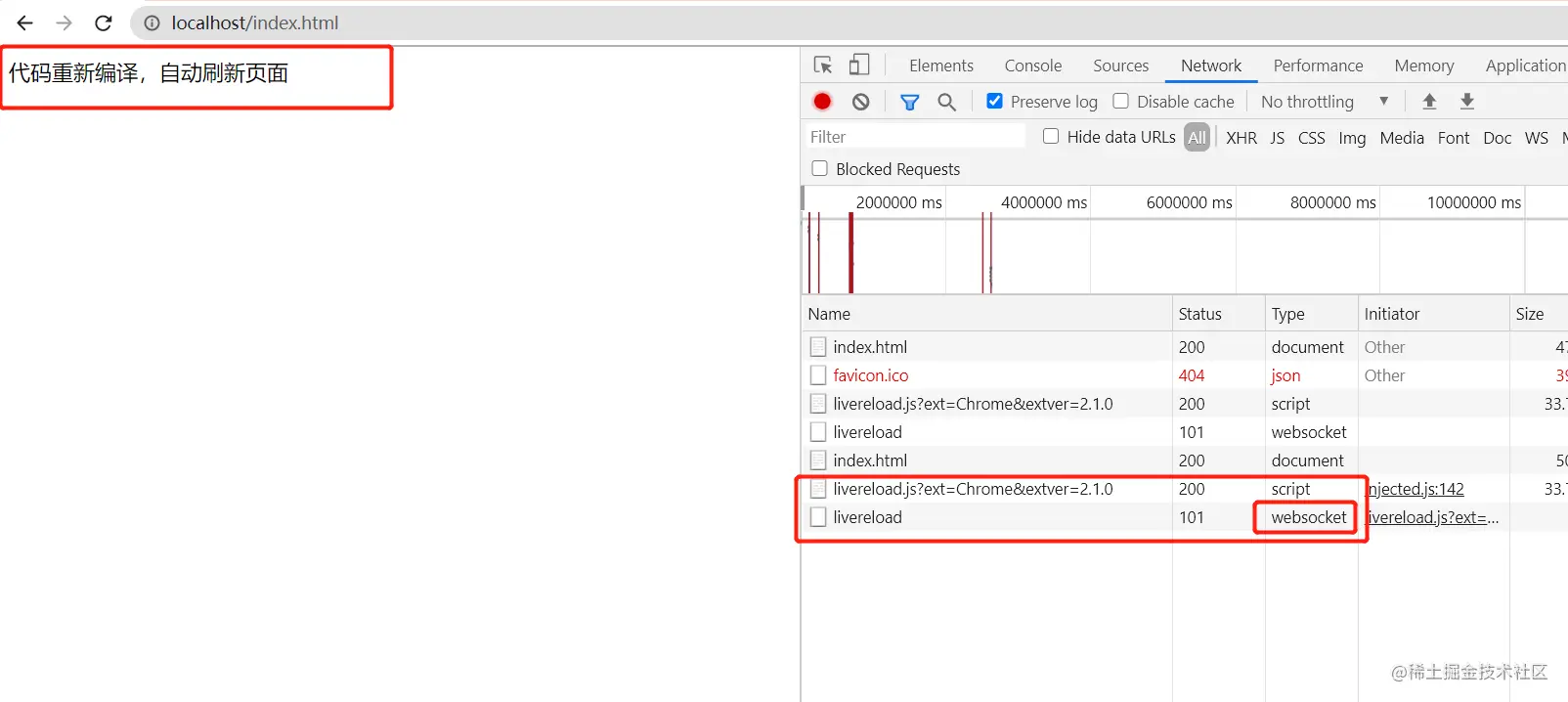
Task: Filter requests by XHR
Action: click(1241, 138)
